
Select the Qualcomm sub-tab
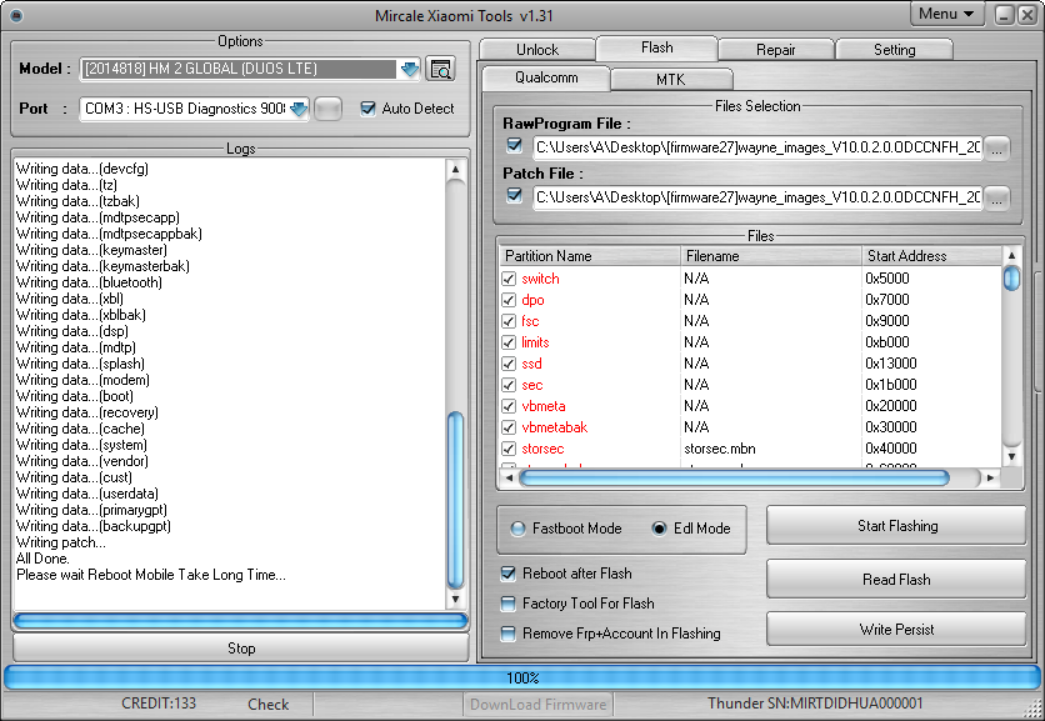tap(546, 78)
